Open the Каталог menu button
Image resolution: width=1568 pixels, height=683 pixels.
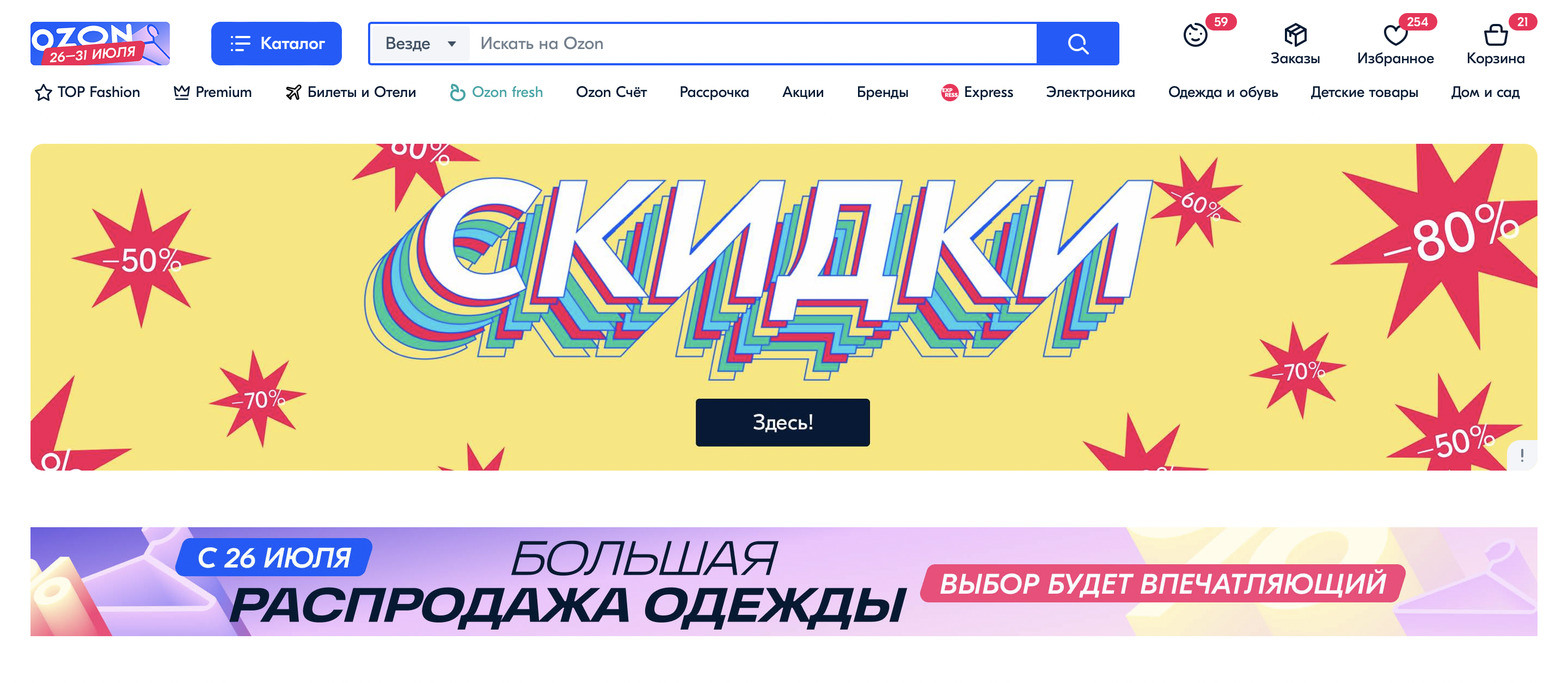click(x=277, y=43)
